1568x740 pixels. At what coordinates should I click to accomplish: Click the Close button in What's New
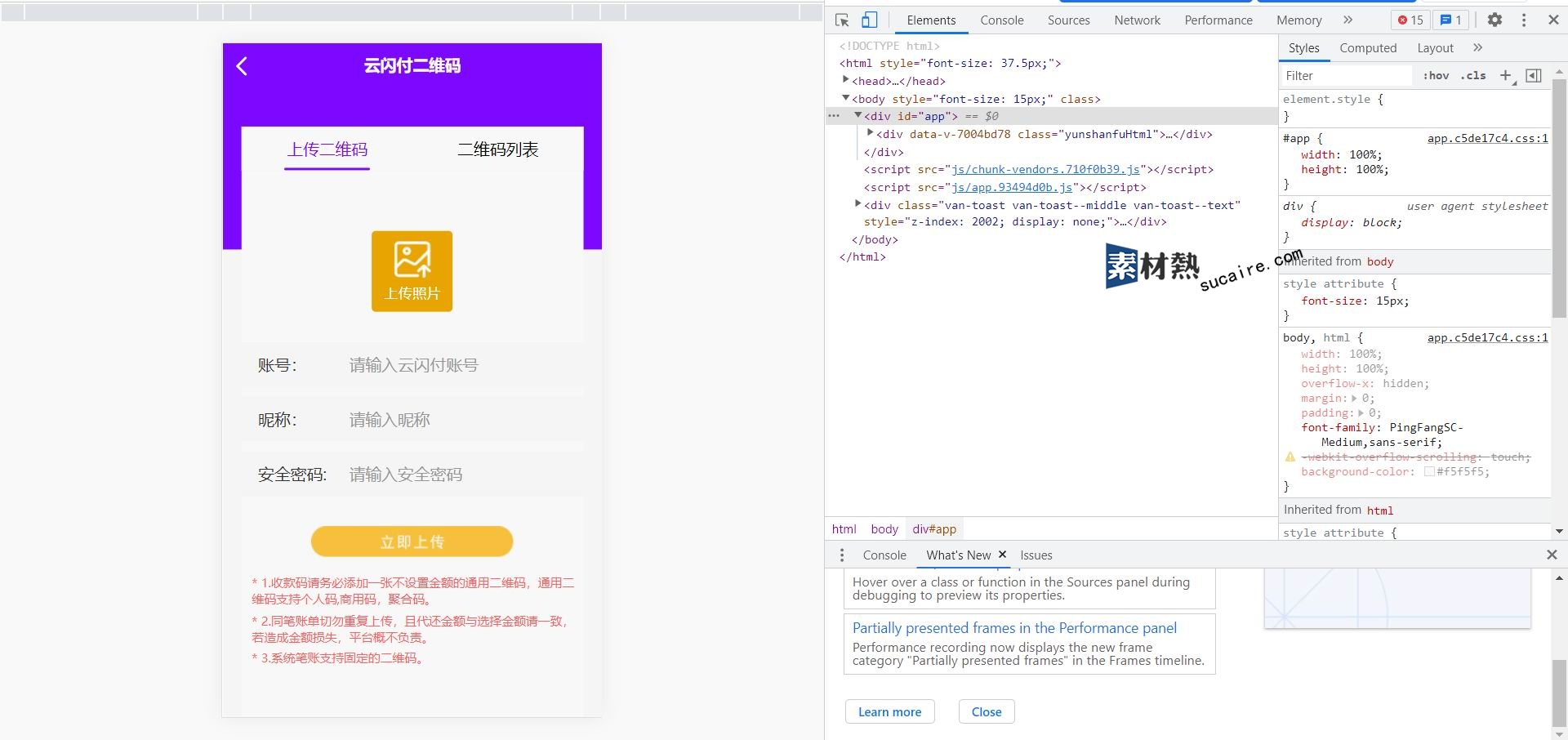pos(987,711)
